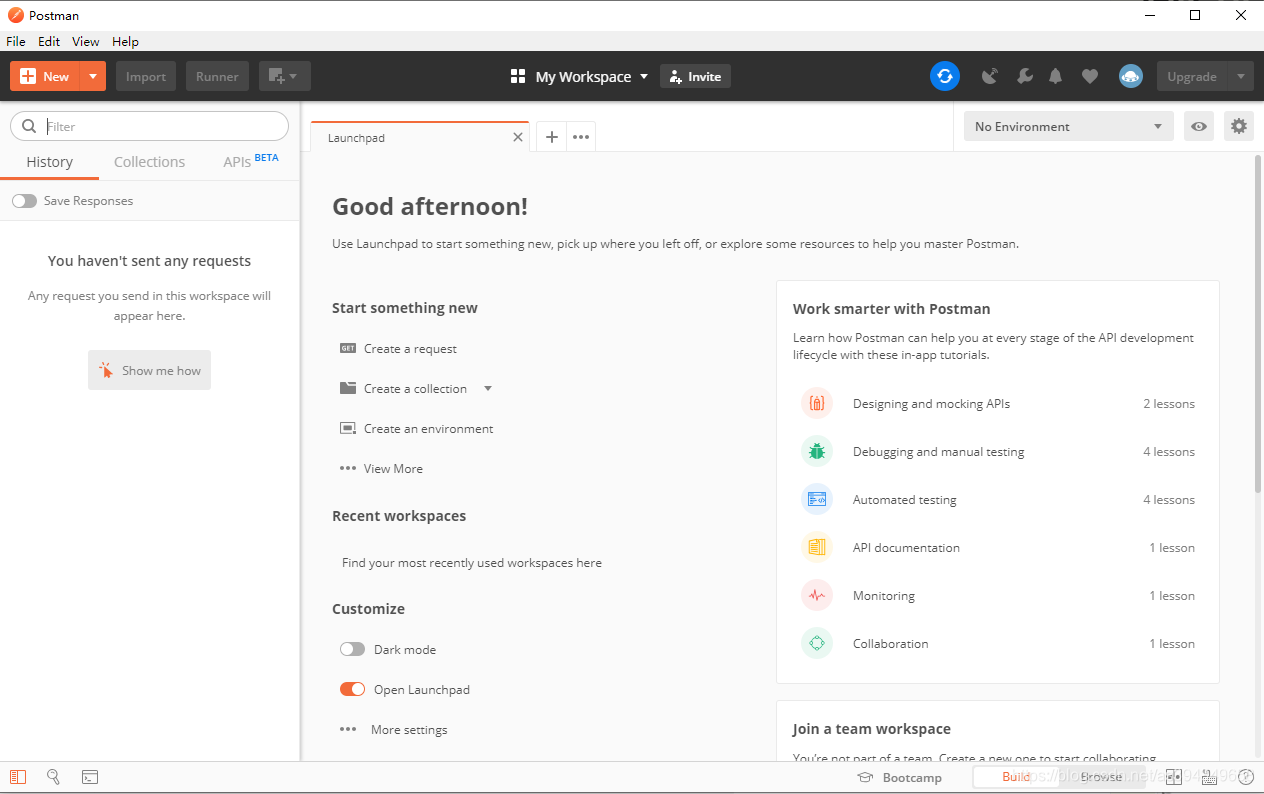Click the help question mark icon

point(1246,777)
